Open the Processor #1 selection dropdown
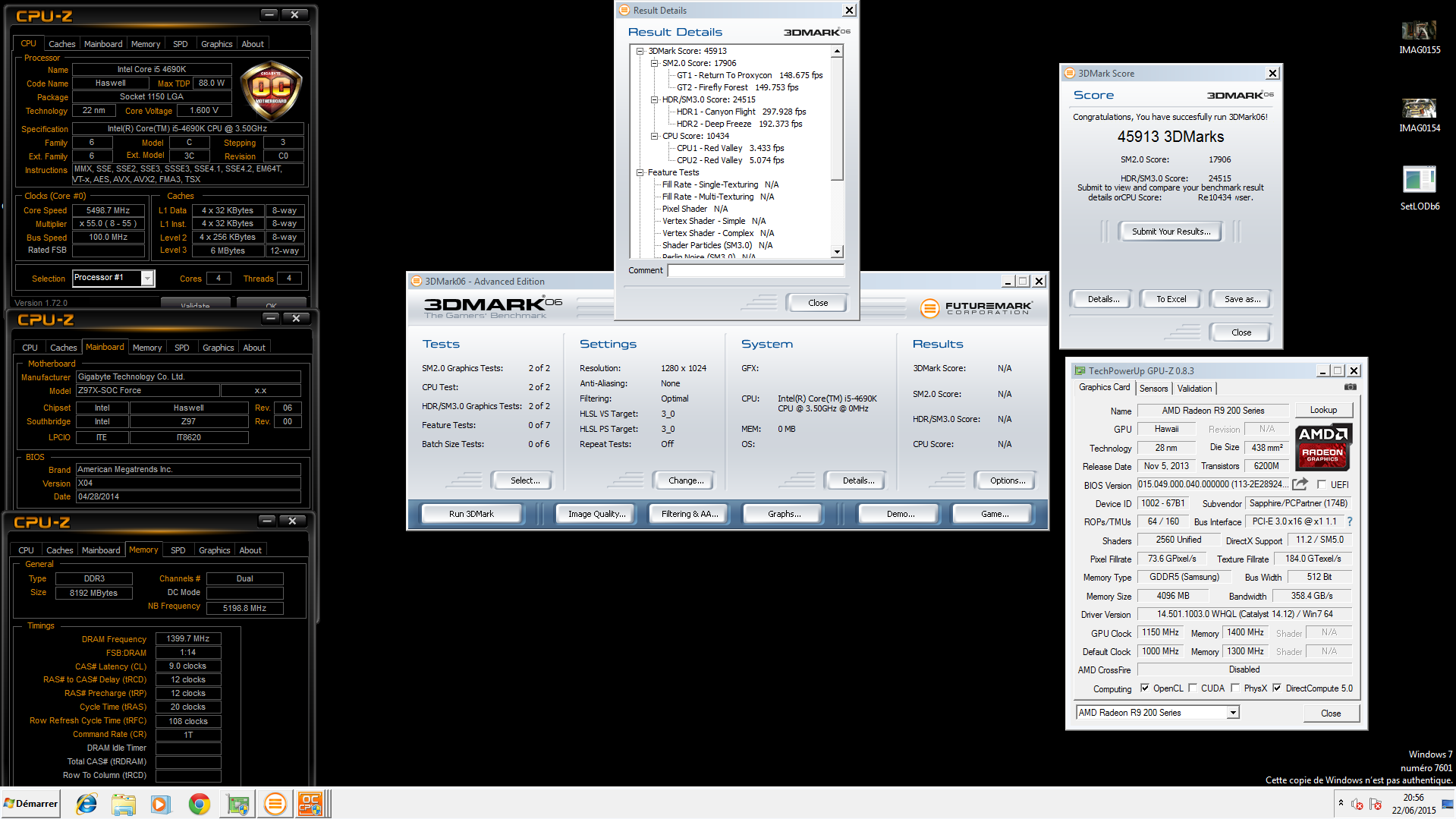 [147, 279]
